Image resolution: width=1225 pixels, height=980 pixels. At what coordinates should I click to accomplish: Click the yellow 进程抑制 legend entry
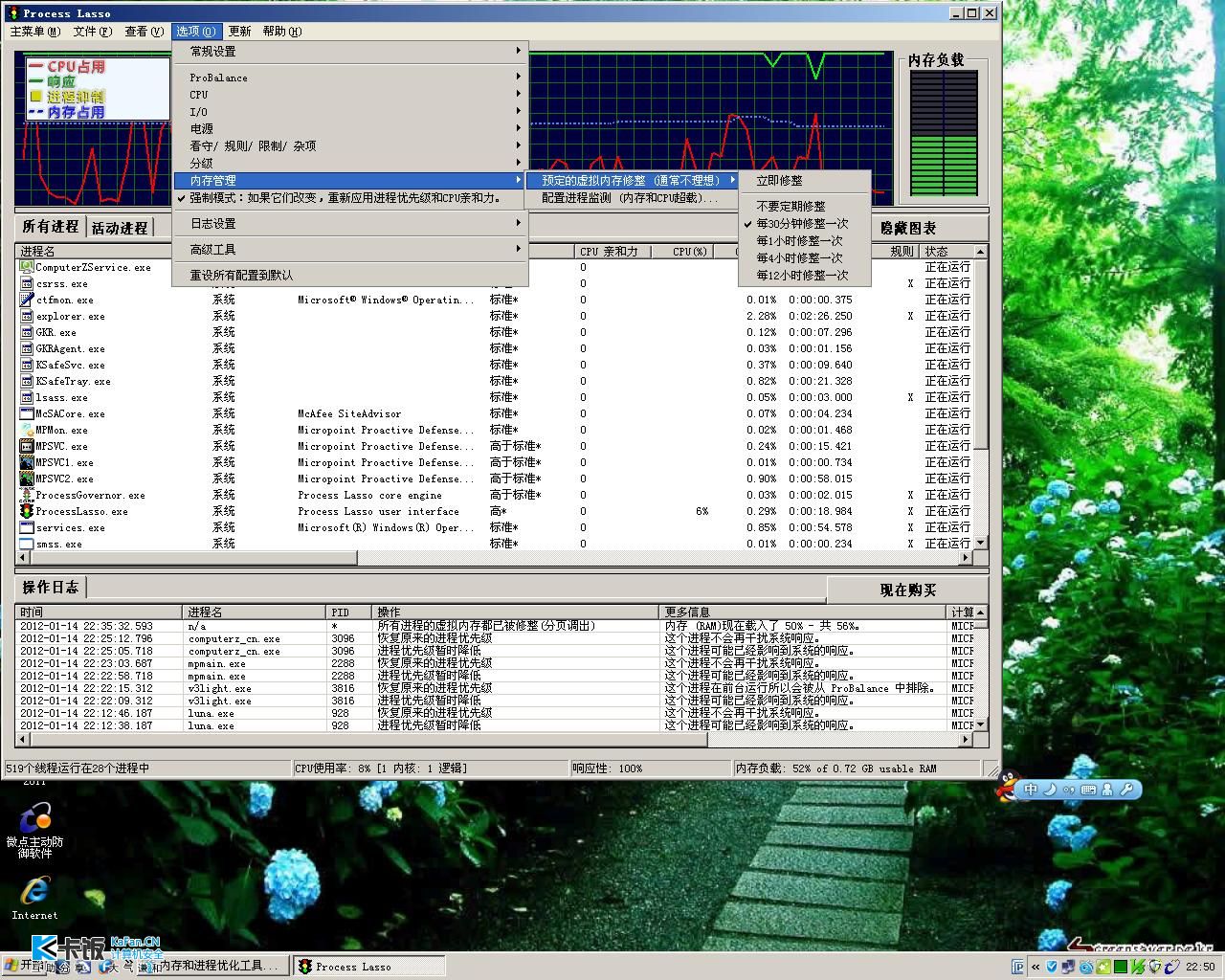coord(67,97)
